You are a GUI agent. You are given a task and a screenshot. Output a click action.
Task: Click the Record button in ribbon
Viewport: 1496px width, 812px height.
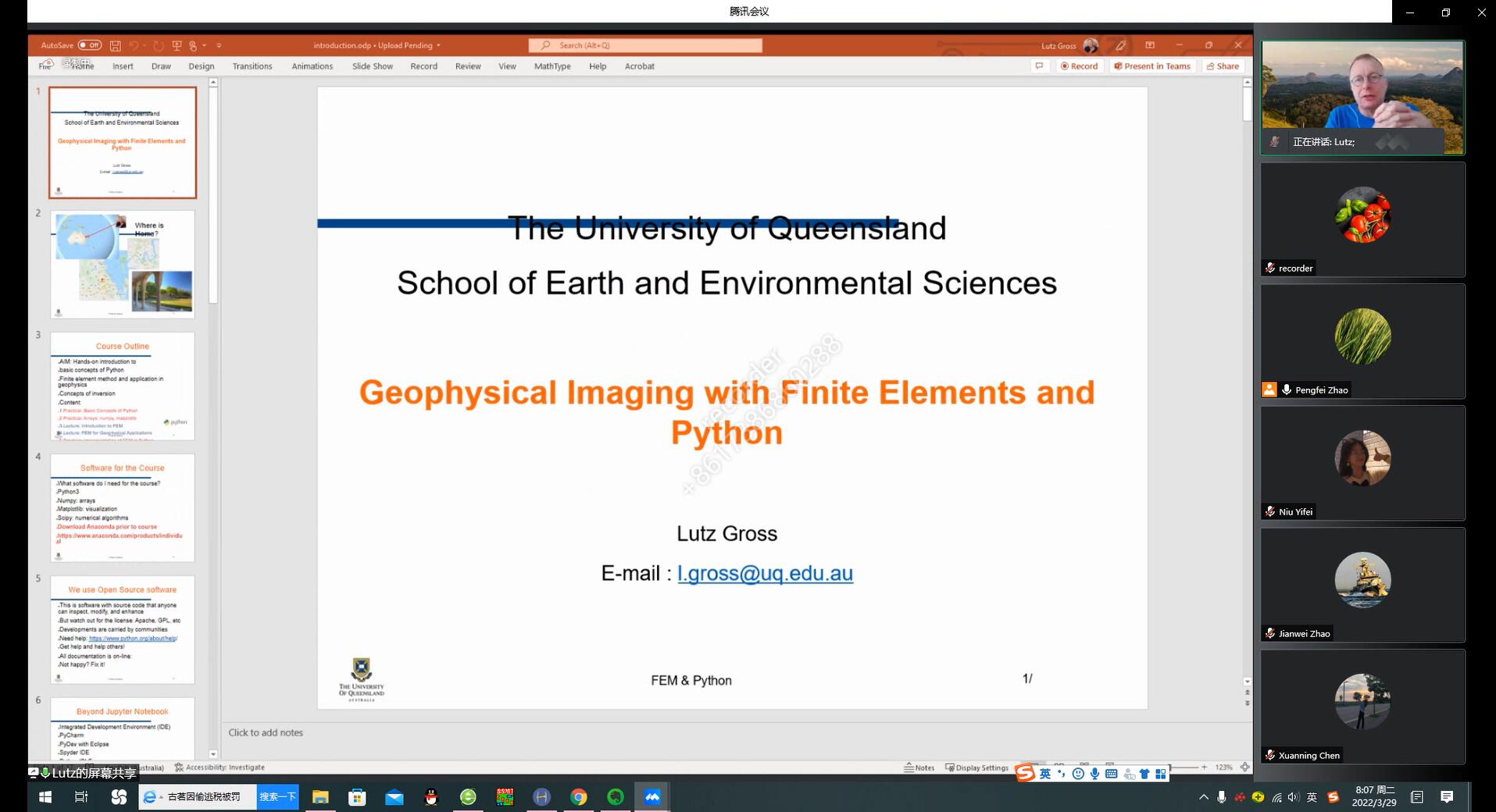(x=1079, y=66)
